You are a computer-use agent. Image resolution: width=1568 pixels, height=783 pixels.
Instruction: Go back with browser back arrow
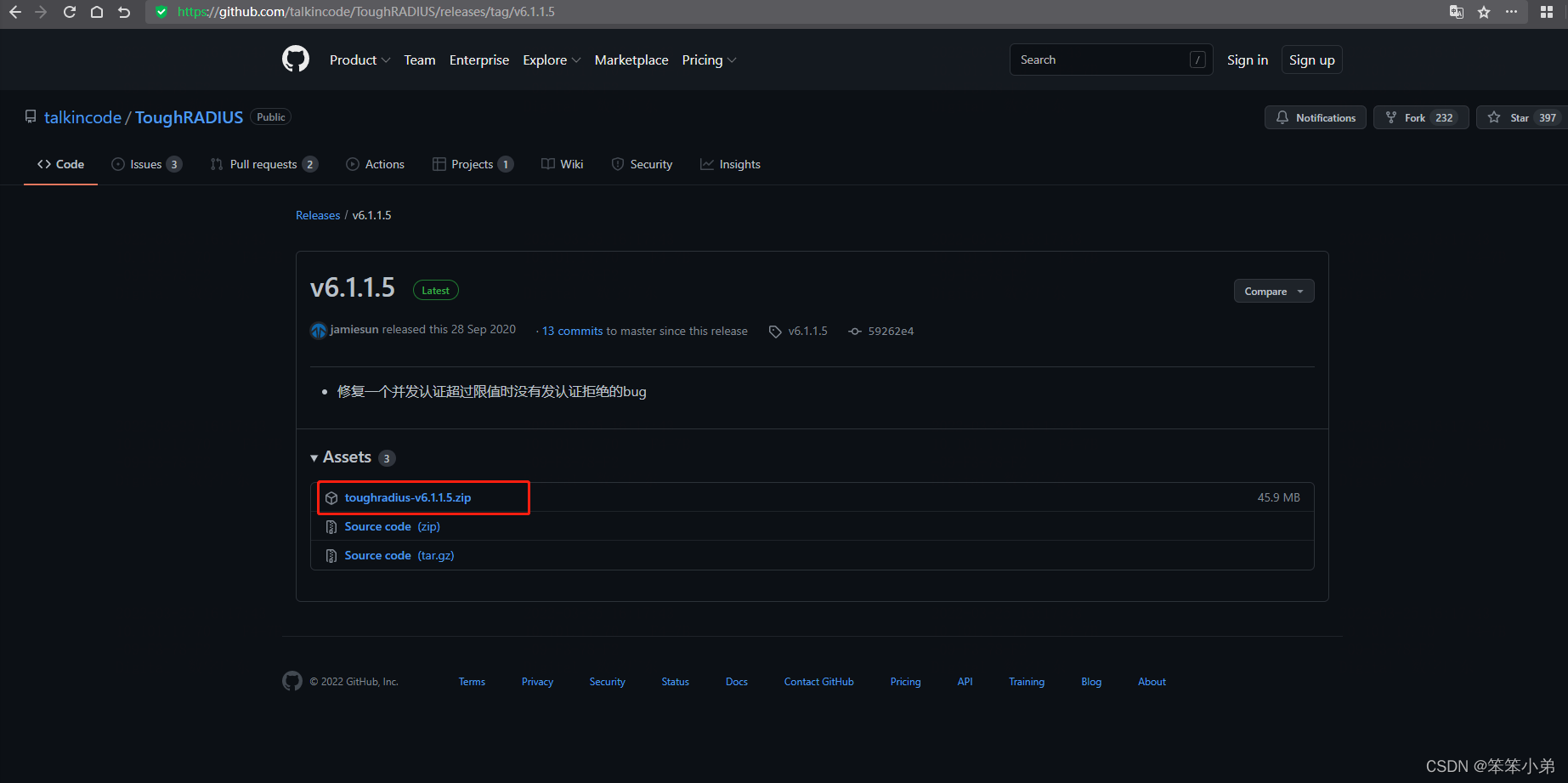click(x=15, y=12)
